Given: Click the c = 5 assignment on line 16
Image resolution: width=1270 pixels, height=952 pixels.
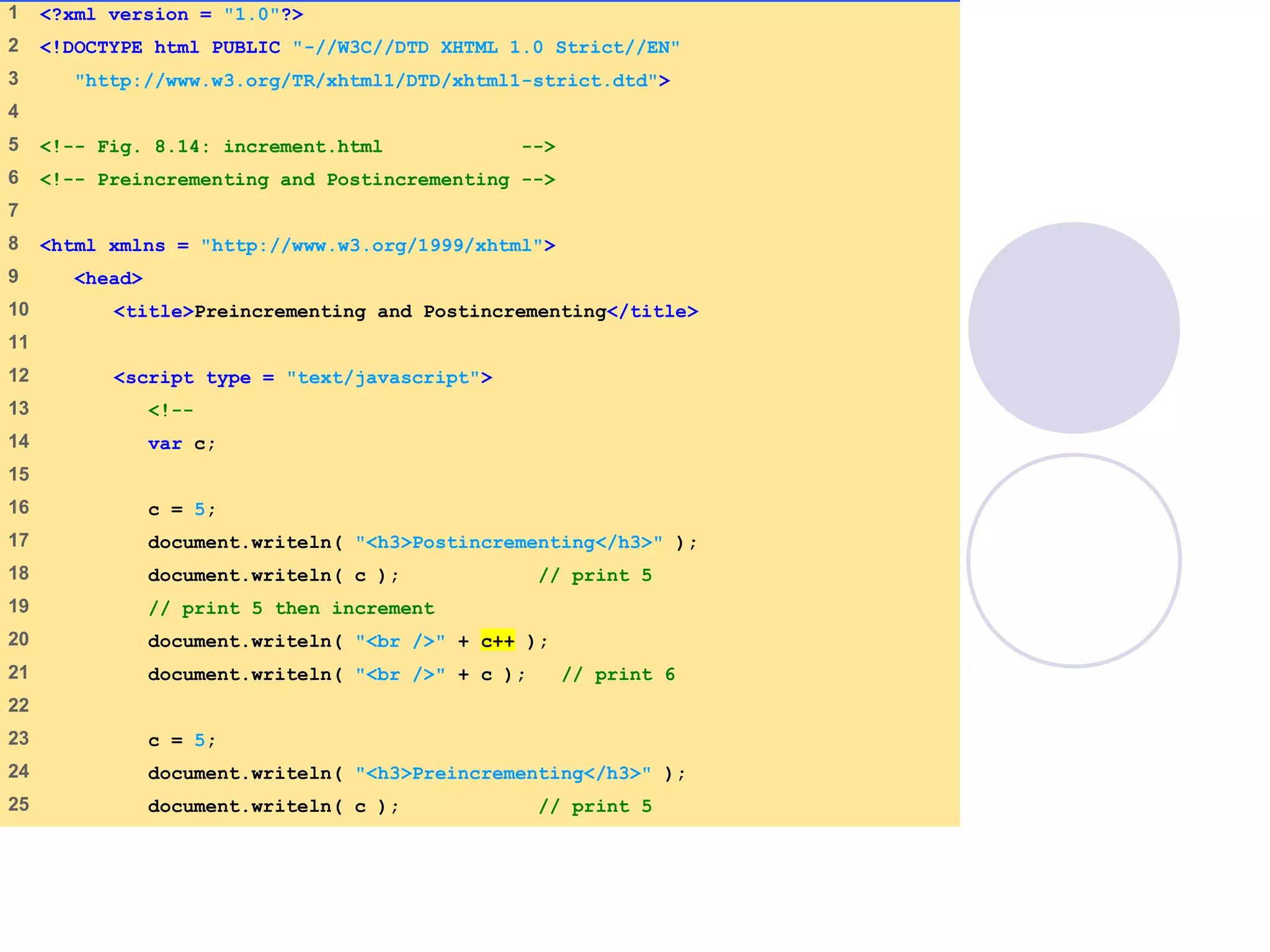Looking at the screenshot, I should (x=181, y=509).
